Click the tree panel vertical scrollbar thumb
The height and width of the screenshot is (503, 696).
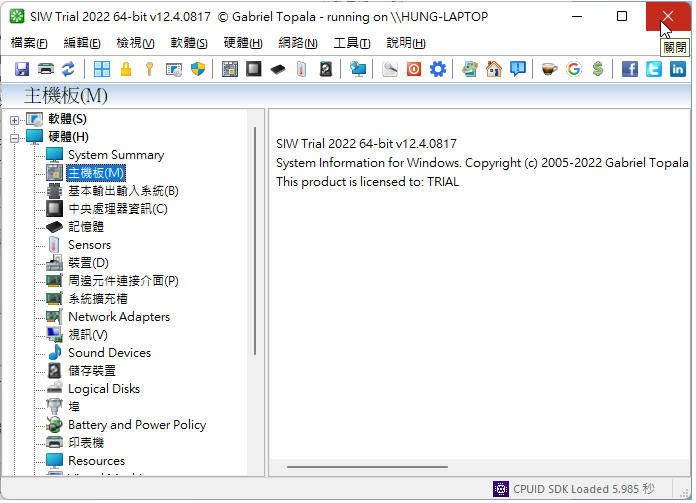[x=255, y=242]
